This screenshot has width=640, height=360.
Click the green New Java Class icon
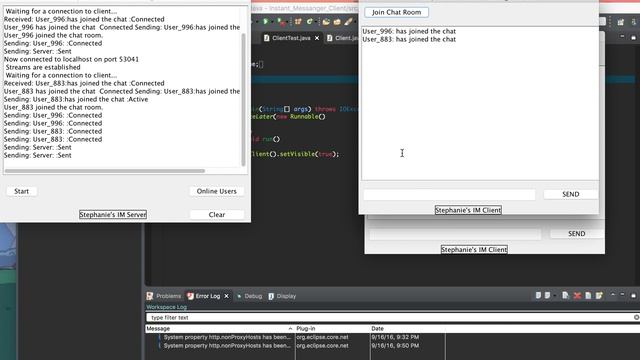tap(309, 21)
